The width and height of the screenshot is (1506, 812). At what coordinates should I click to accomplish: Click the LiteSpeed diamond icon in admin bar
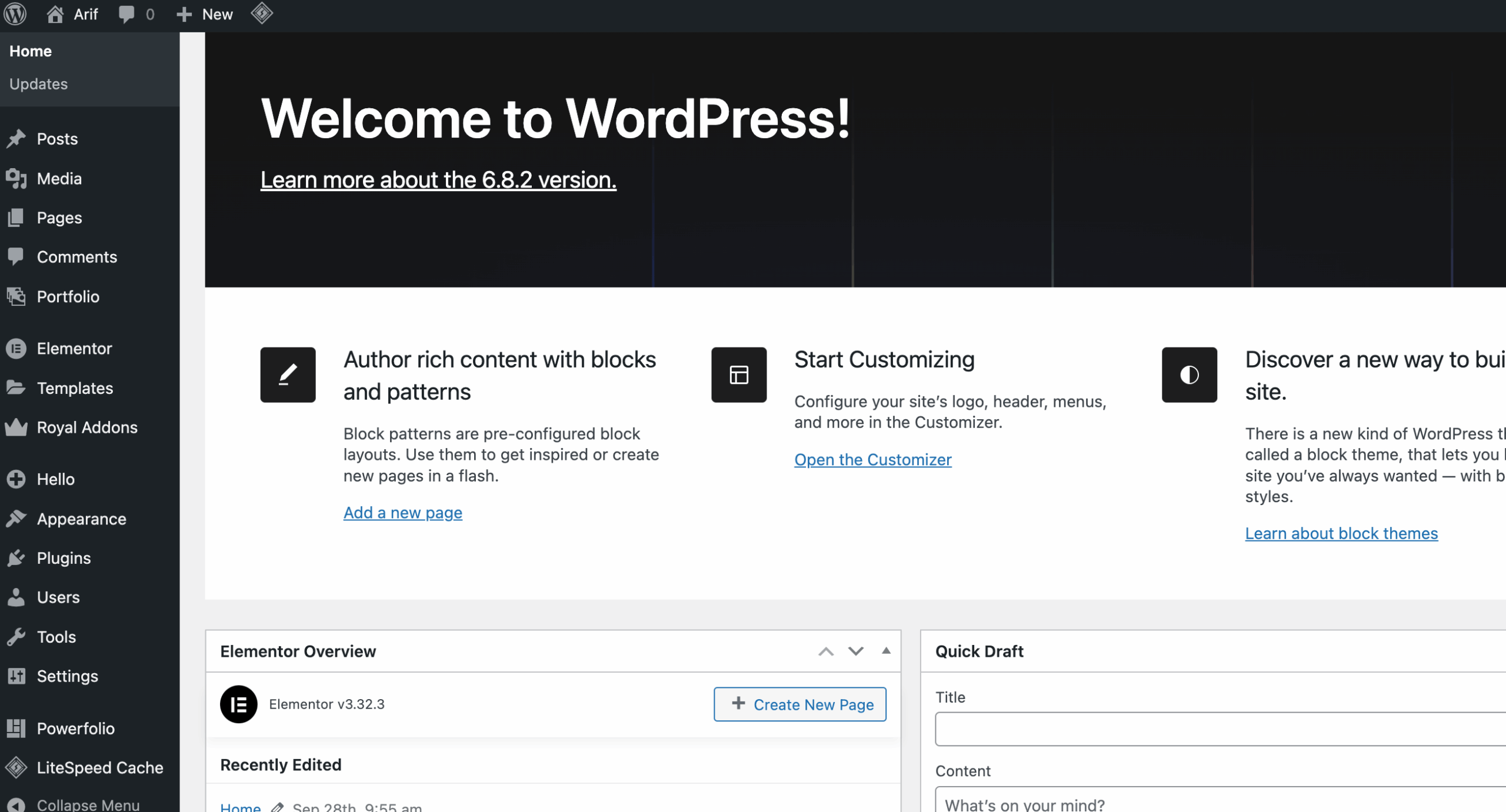[262, 14]
